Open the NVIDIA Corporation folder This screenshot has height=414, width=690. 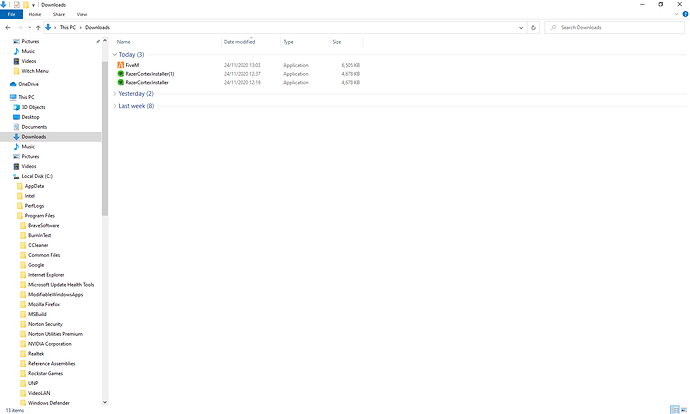(x=49, y=344)
